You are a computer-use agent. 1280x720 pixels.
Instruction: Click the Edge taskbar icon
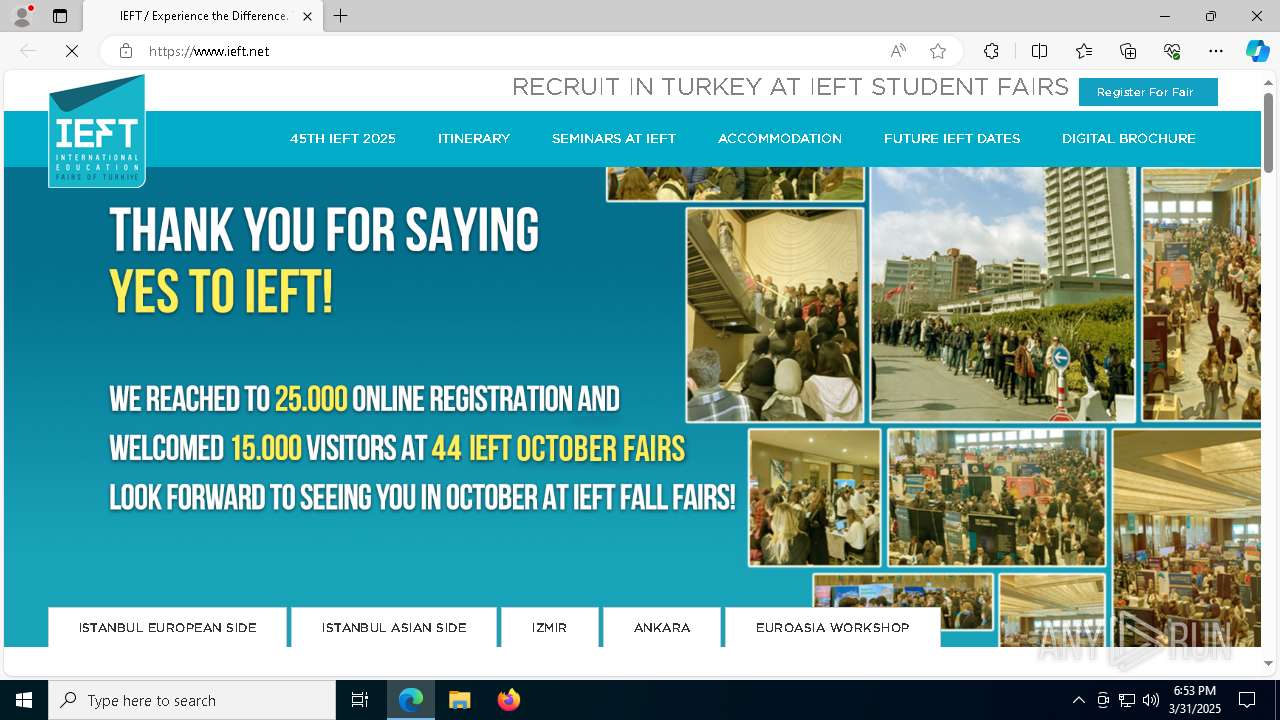[411, 700]
